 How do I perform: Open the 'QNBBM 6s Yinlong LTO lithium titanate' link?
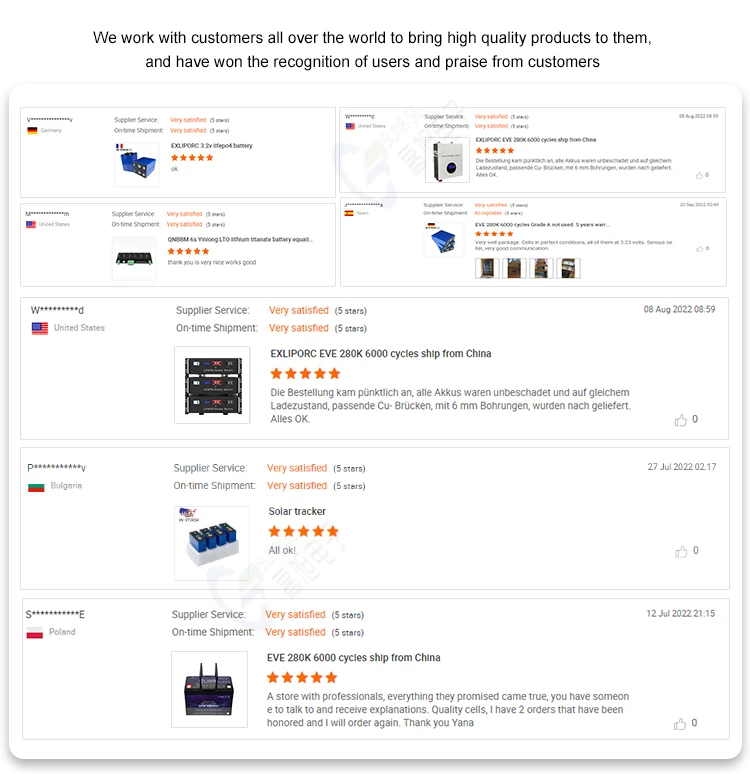point(240,240)
